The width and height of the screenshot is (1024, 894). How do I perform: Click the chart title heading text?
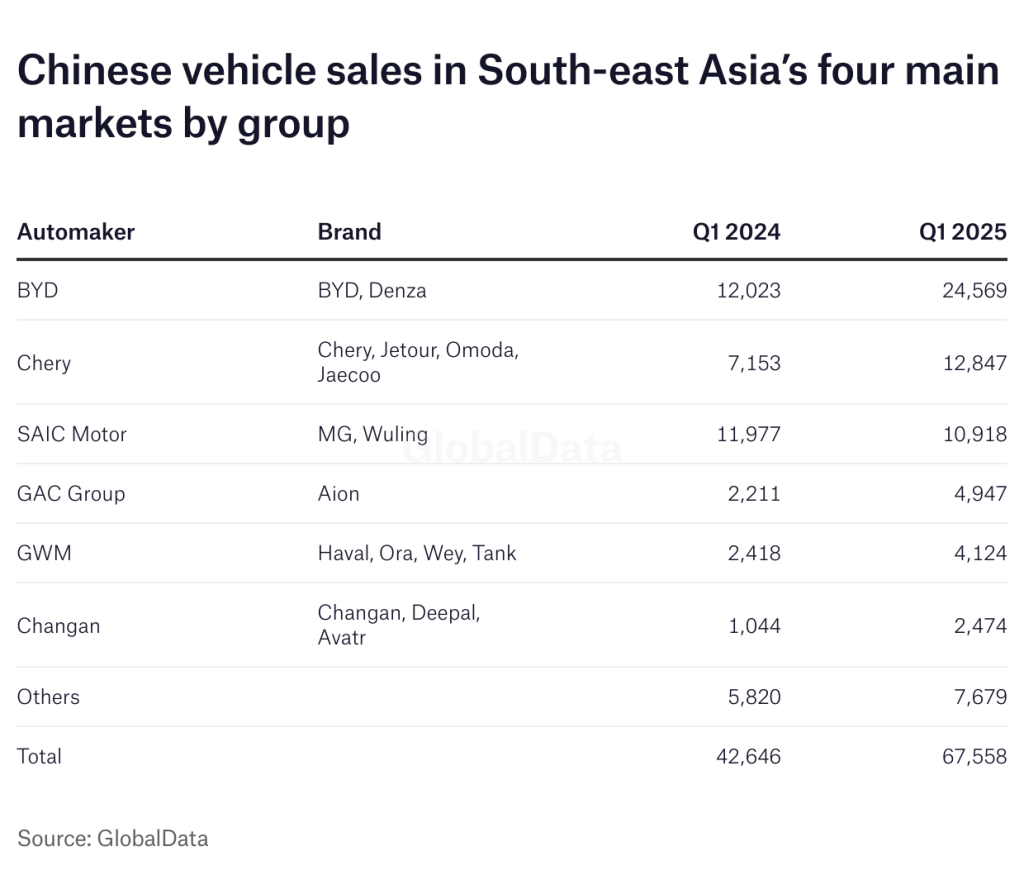pos(508,96)
